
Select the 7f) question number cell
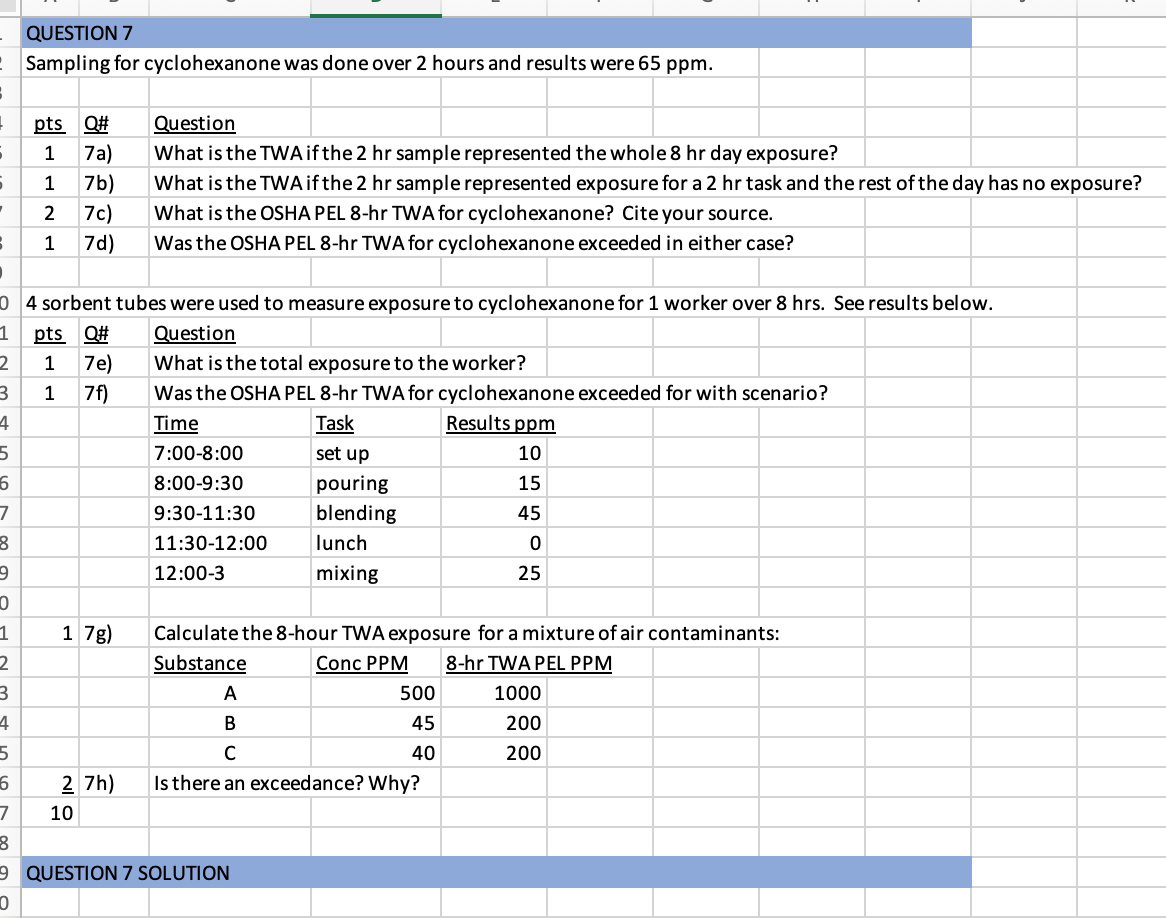click(x=114, y=393)
